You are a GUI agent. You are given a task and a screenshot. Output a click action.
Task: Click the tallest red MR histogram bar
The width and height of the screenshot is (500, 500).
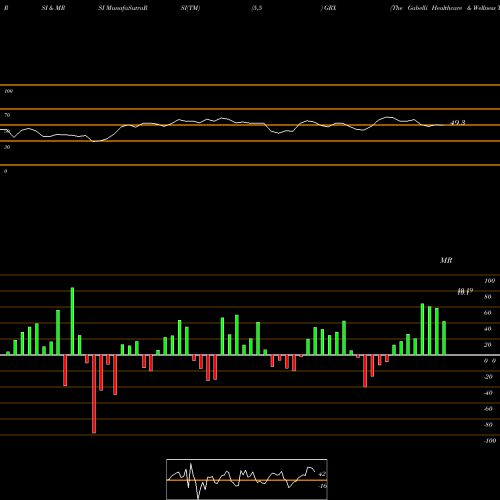(94, 394)
